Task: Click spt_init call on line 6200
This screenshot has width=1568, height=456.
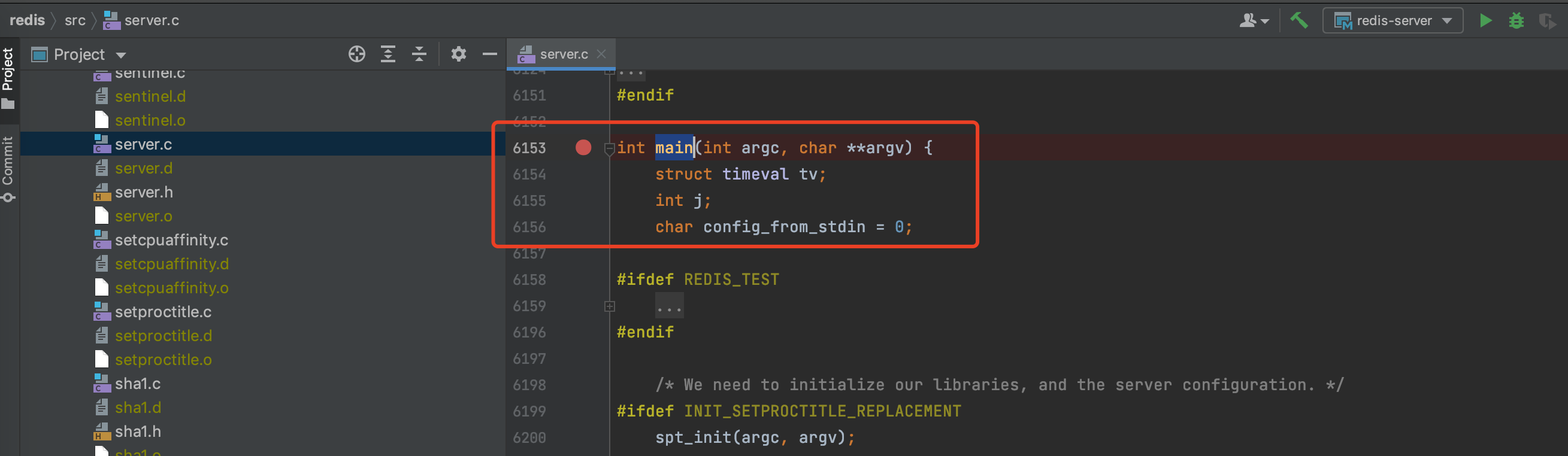Action: click(693, 438)
